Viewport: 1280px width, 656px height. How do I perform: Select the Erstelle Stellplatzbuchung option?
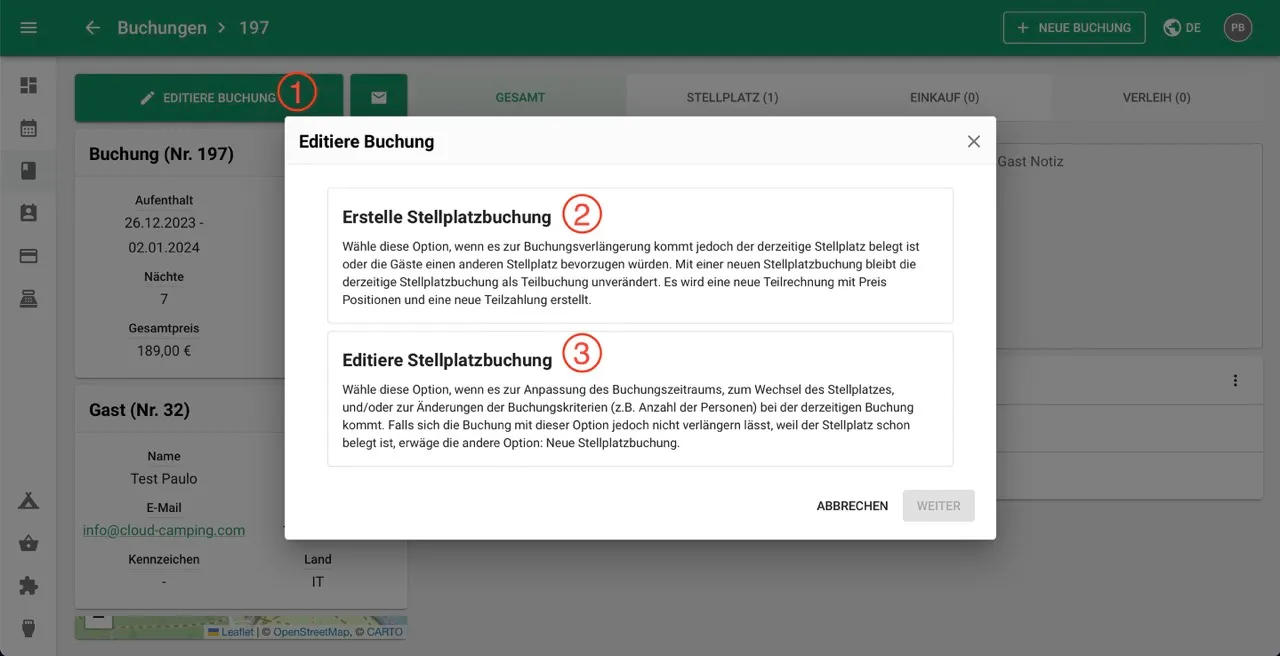[x=640, y=255]
